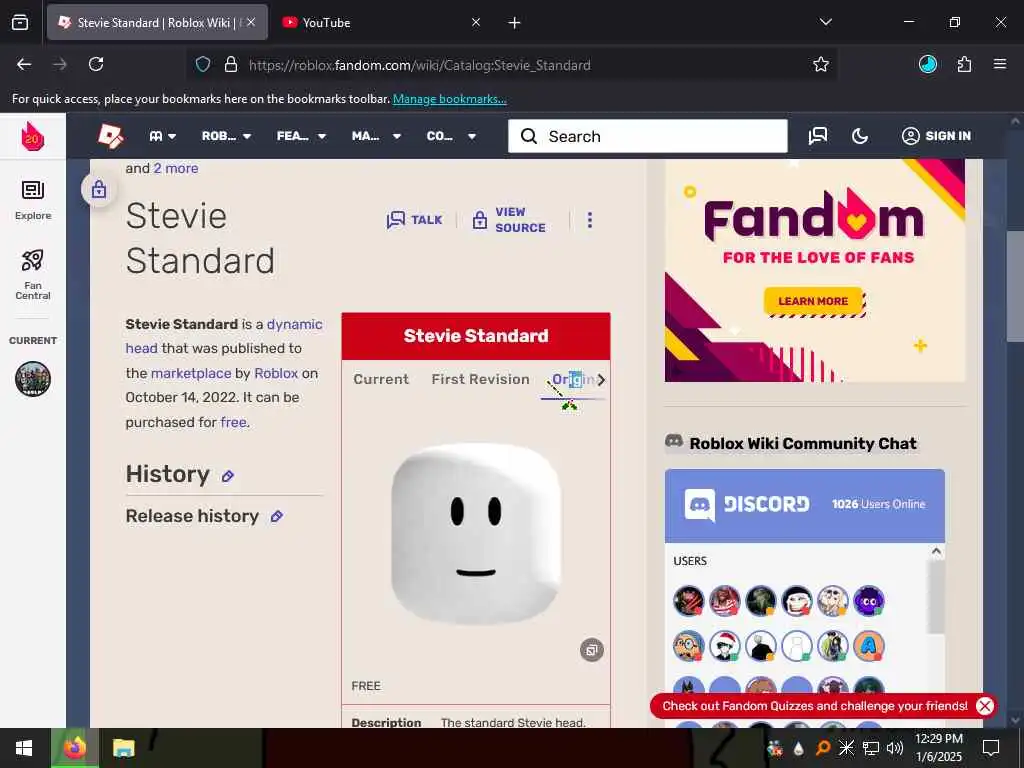This screenshot has width=1024, height=768.
Task: Switch to the YouTube tab
Action: click(381, 23)
